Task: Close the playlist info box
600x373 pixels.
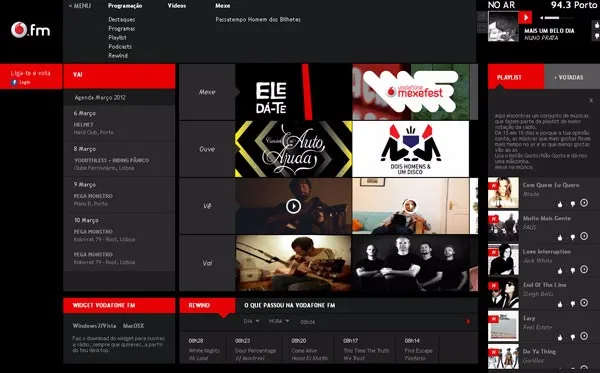Action: tap(591, 100)
